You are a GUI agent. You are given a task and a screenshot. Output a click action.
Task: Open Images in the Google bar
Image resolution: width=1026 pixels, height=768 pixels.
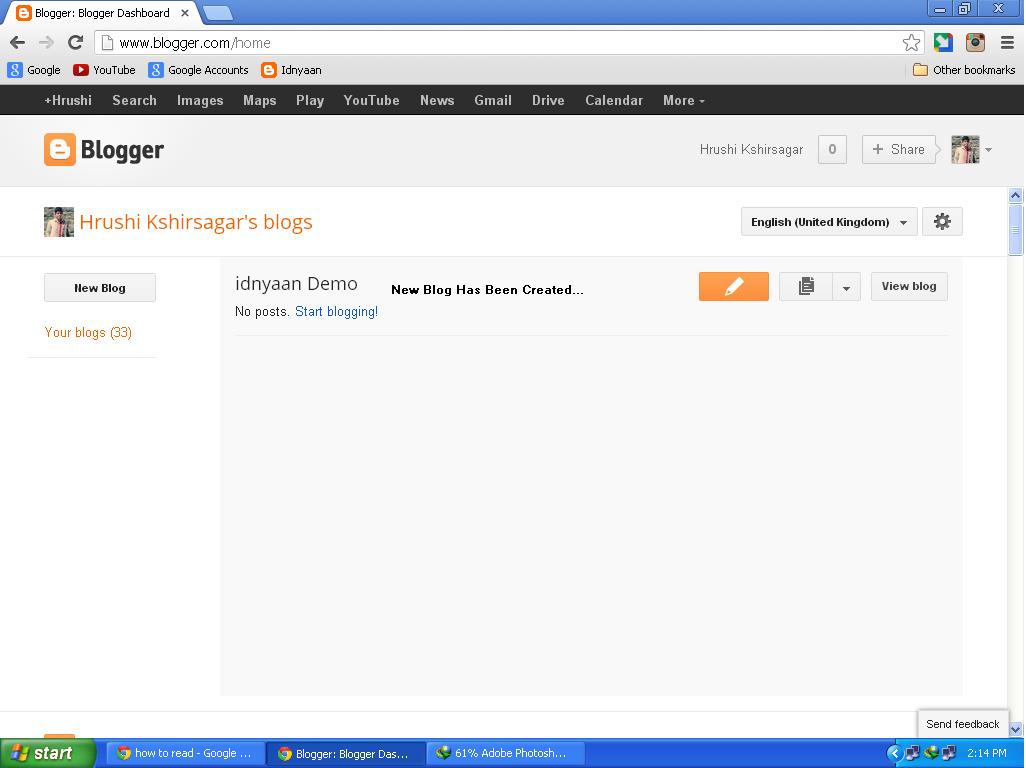click(x=200, y=101)
